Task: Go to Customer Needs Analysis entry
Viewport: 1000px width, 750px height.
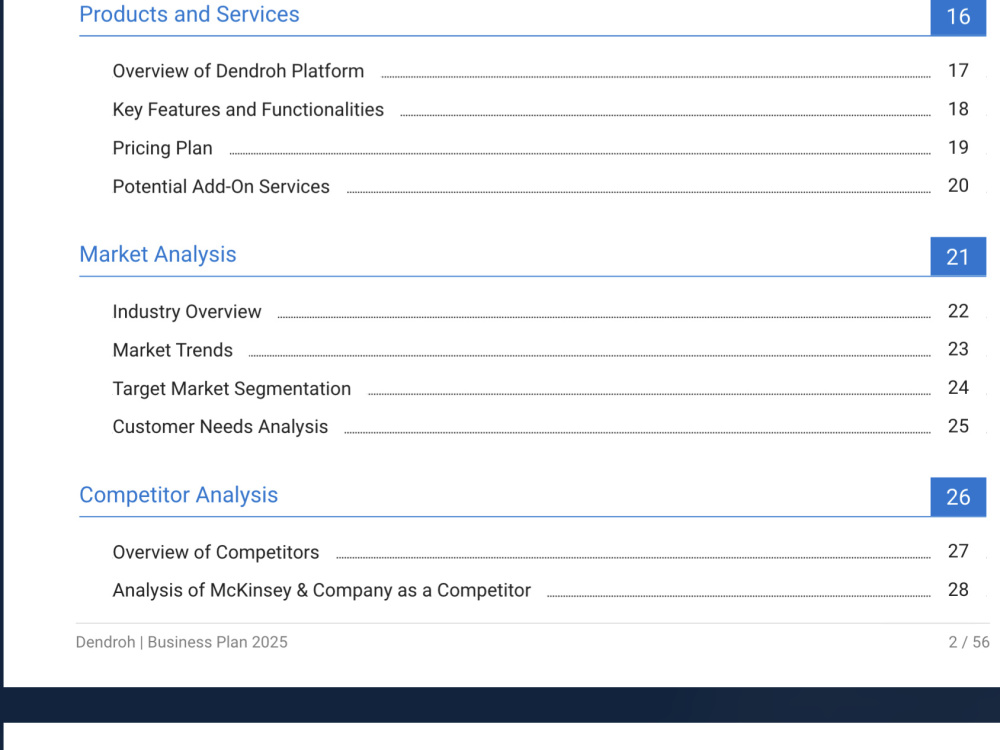Action: 220,427
